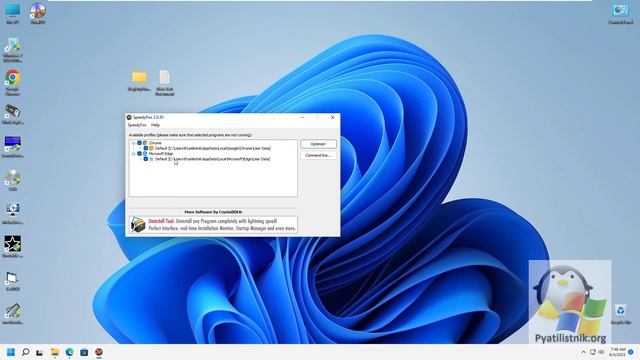
Task: Open the SpeedyFox menu
Action: (x=137, y=125)
